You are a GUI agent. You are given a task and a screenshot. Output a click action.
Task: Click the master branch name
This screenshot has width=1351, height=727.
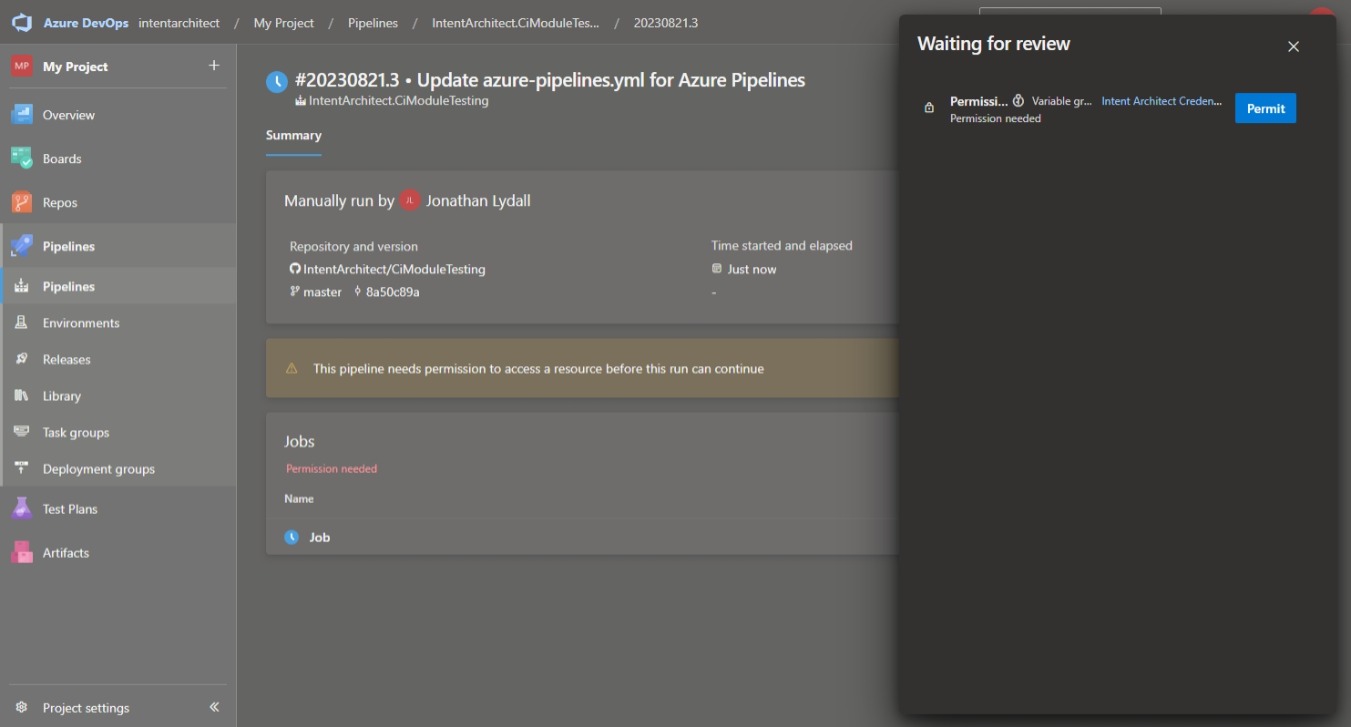click(x=323, y=292)
